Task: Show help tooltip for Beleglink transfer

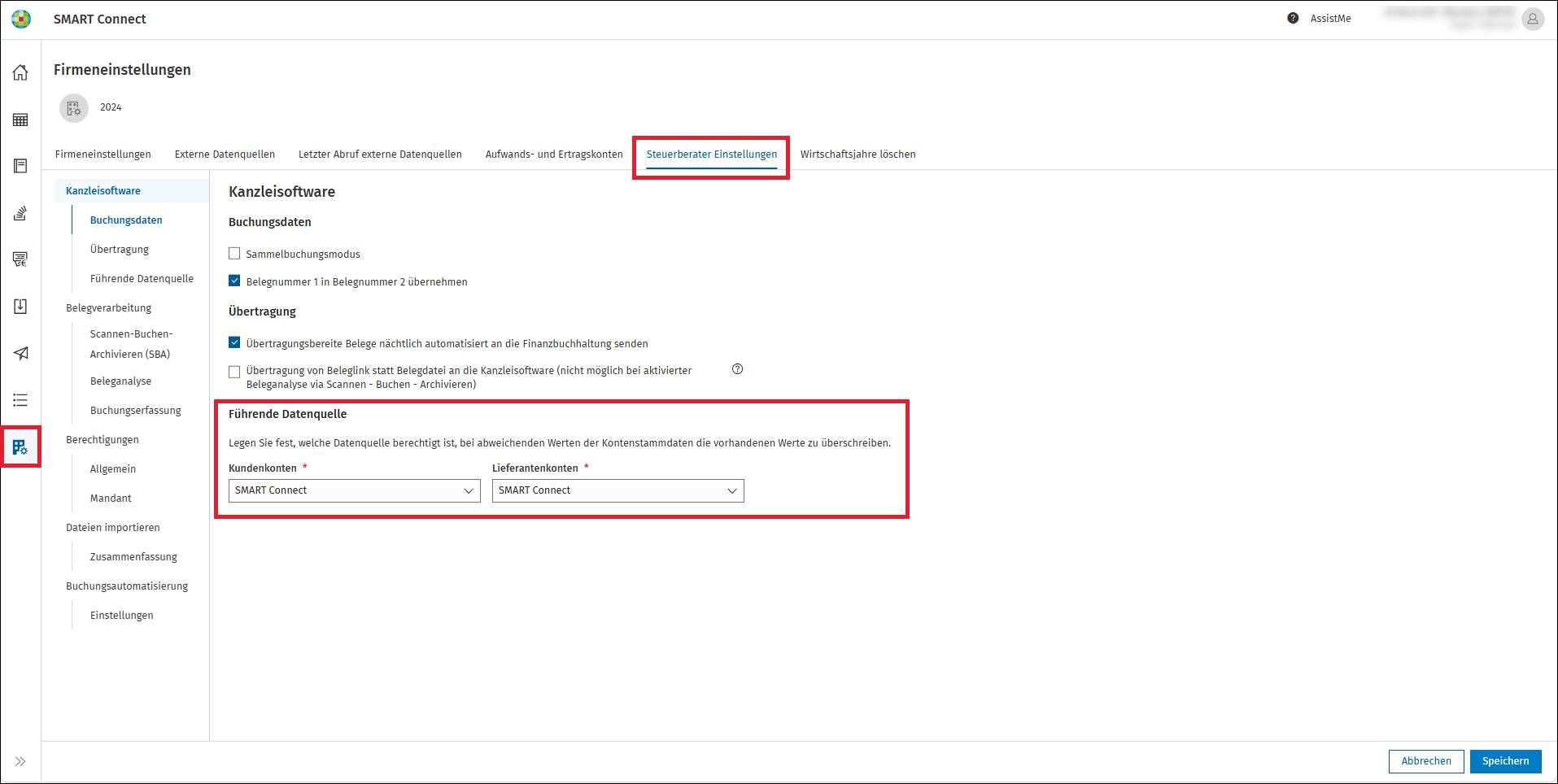Action: [x=737, y=369]
